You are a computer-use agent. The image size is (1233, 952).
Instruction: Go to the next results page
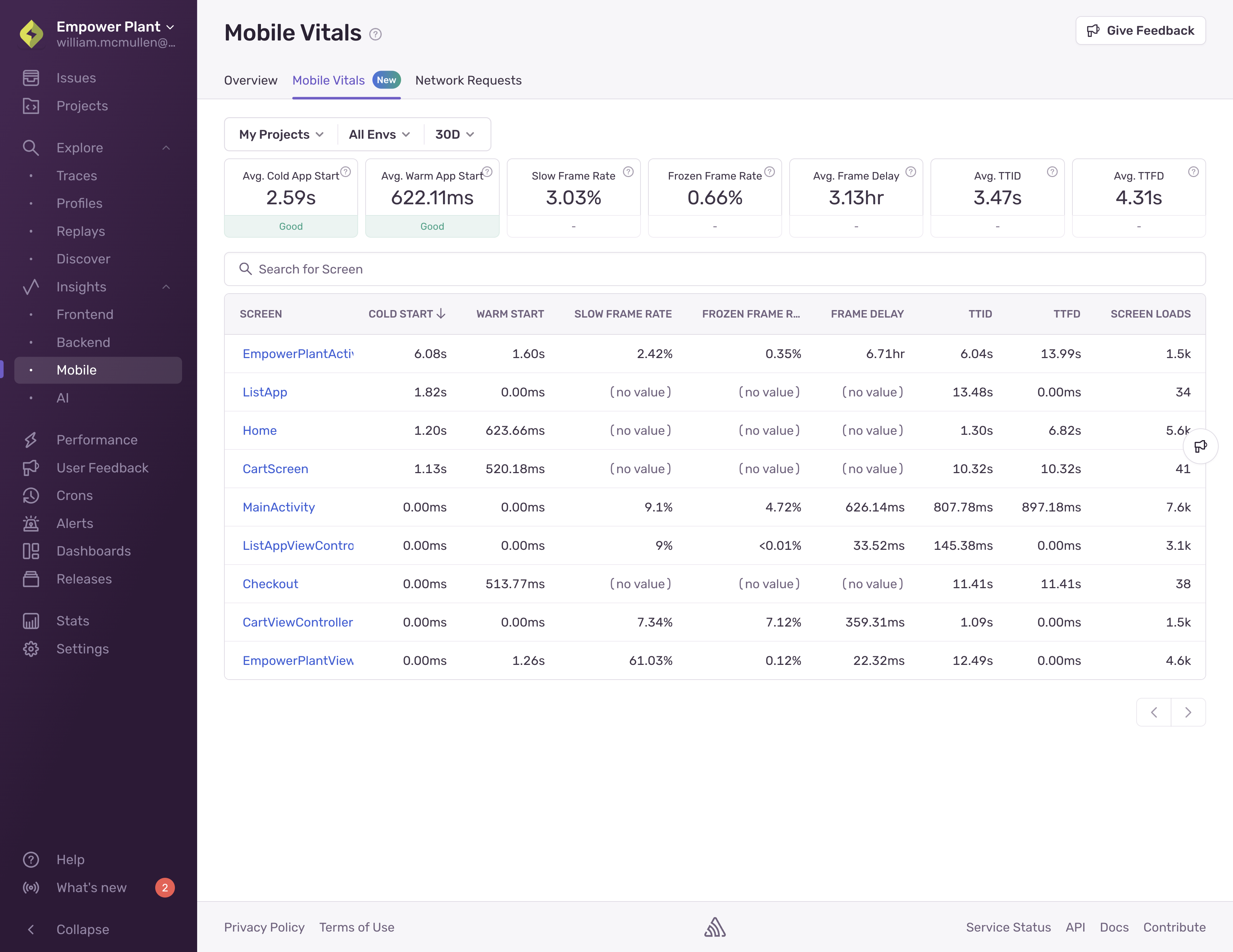coord(1188,713)
